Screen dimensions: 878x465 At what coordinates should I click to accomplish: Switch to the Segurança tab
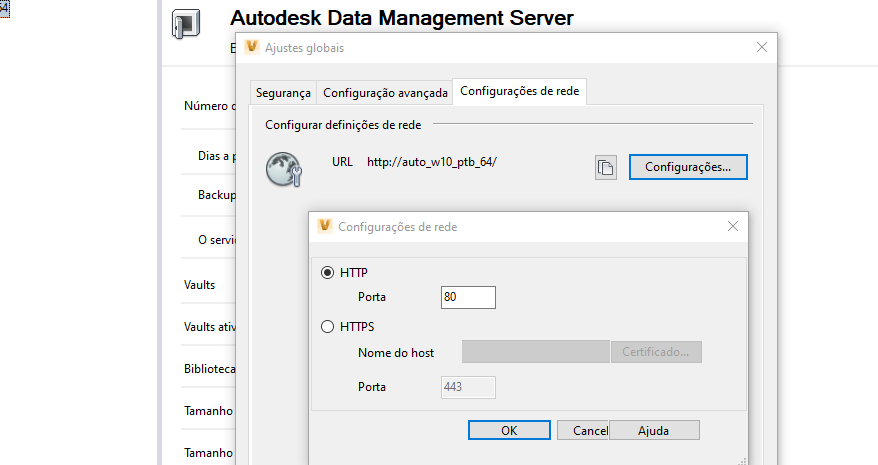coord(283,92)
